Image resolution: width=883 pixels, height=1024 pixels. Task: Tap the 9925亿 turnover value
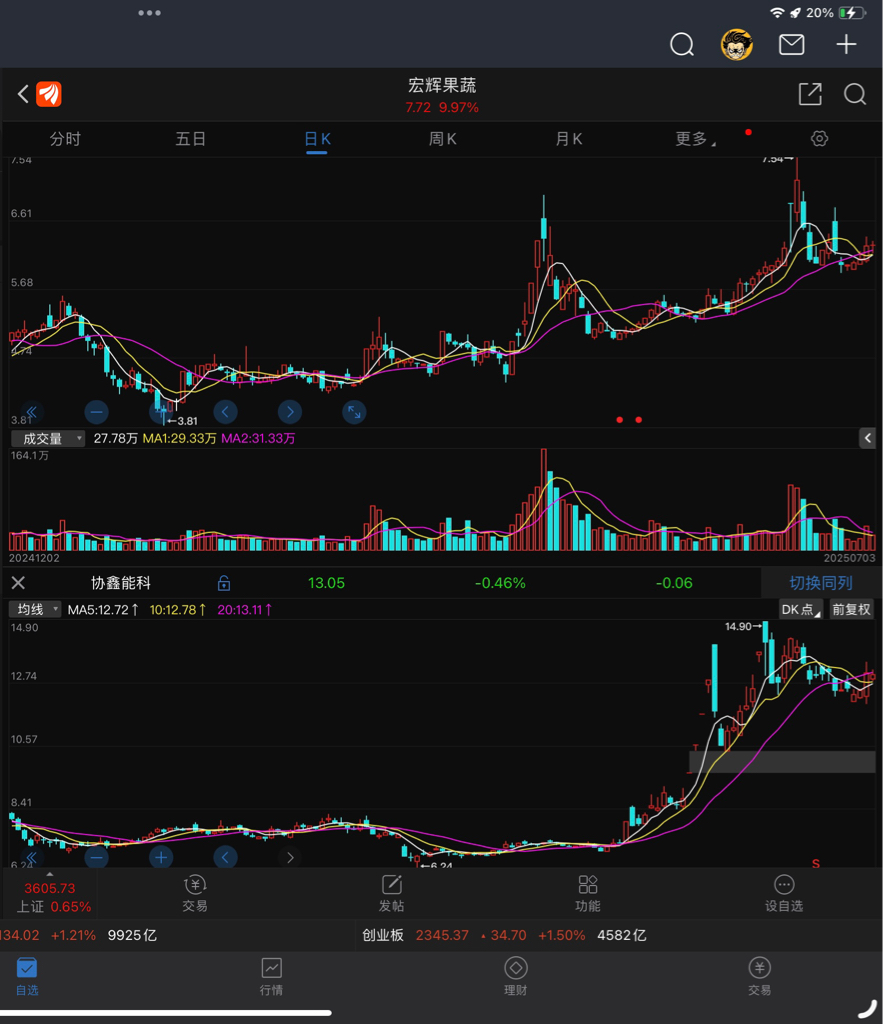(132, 935)
